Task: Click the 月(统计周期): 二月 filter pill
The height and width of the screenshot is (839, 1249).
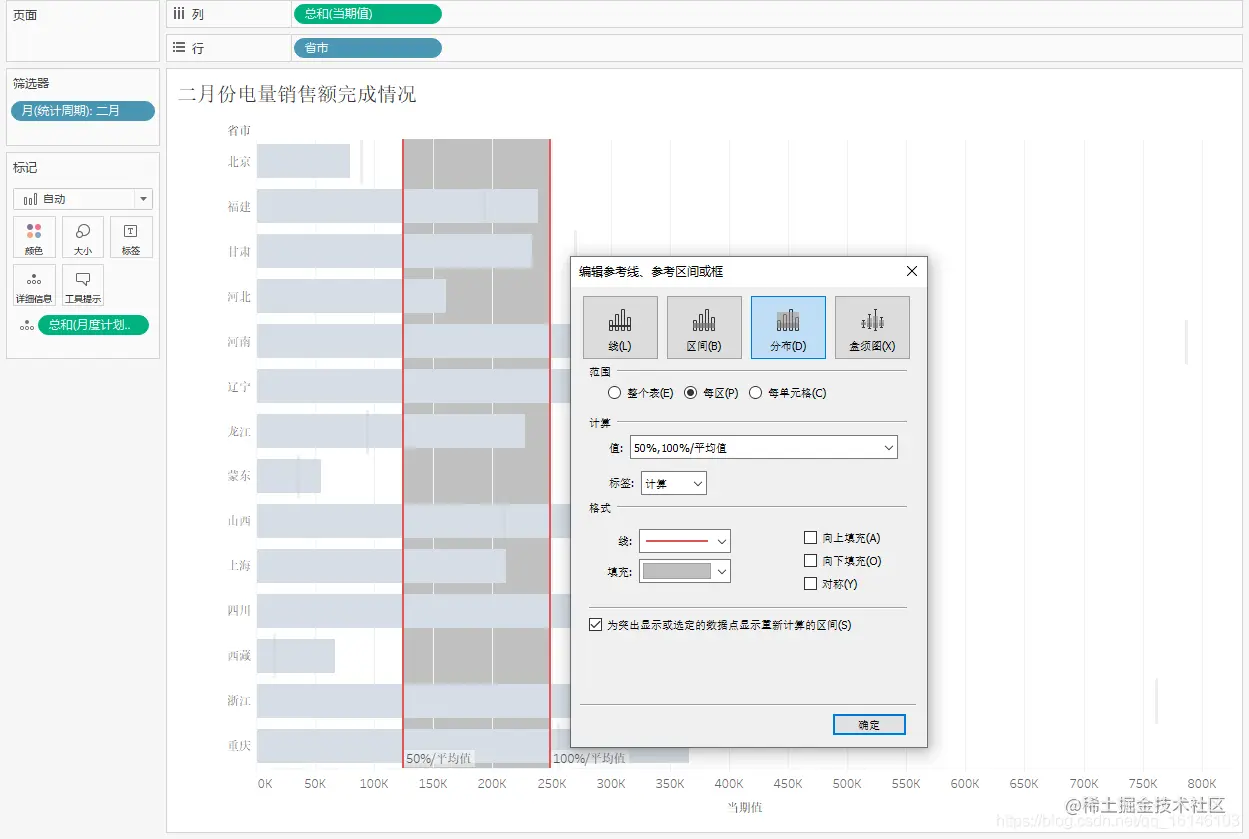Action: [x=83, y=111]
